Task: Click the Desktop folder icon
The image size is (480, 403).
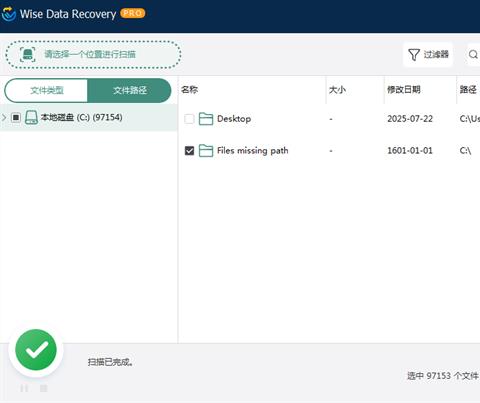Action: click(x=206, y=119)
